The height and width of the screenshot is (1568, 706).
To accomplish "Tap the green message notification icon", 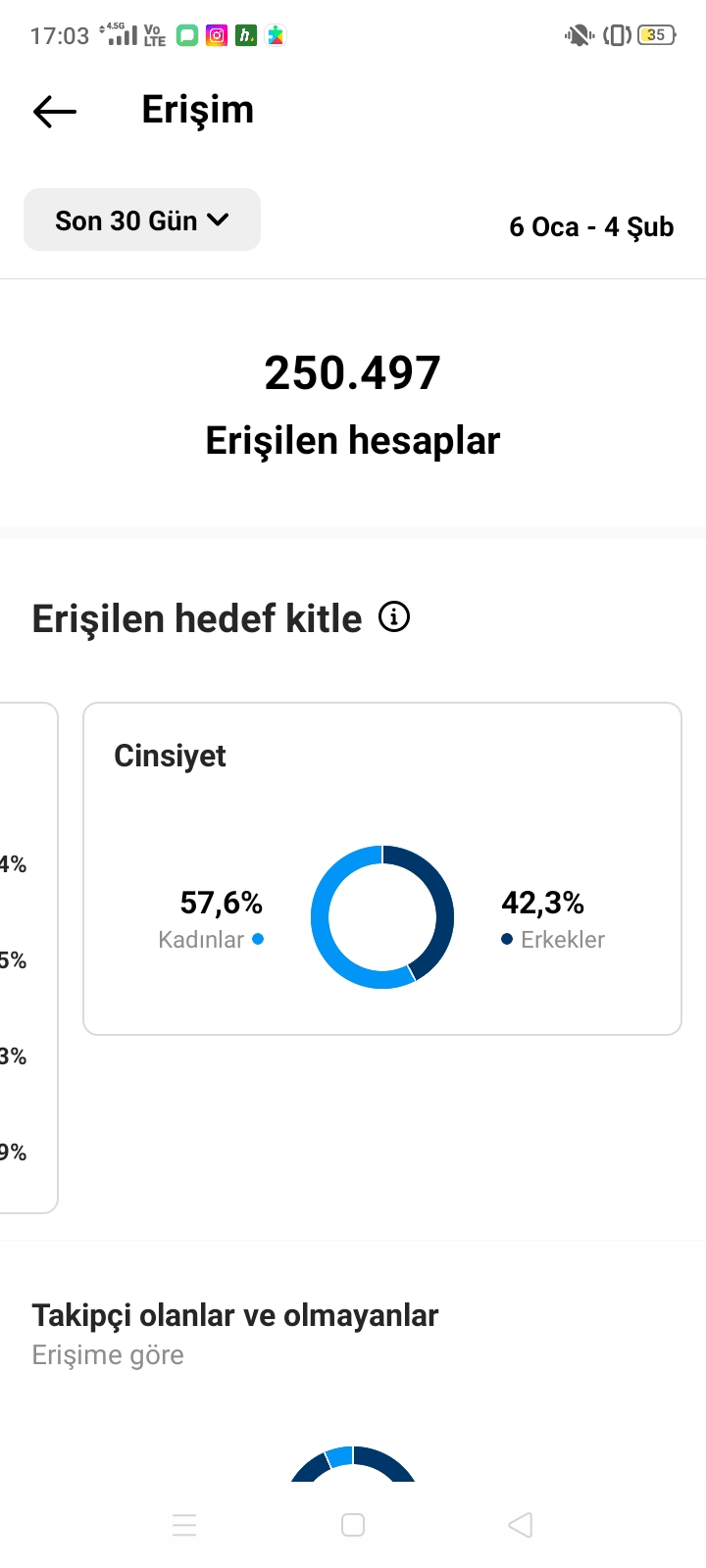I will (x=187, y=35).
